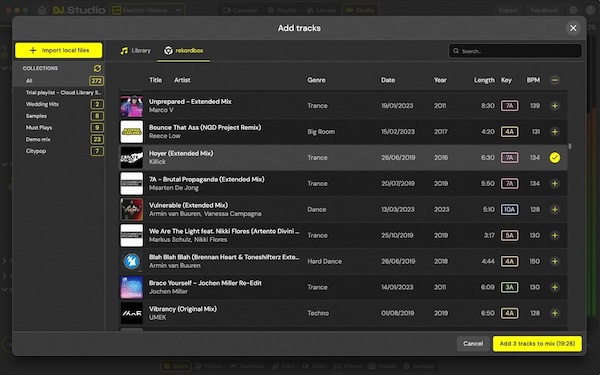600x375 pixels.
Task: Click Studio tab in background window
Action: (x=360, y=10)
